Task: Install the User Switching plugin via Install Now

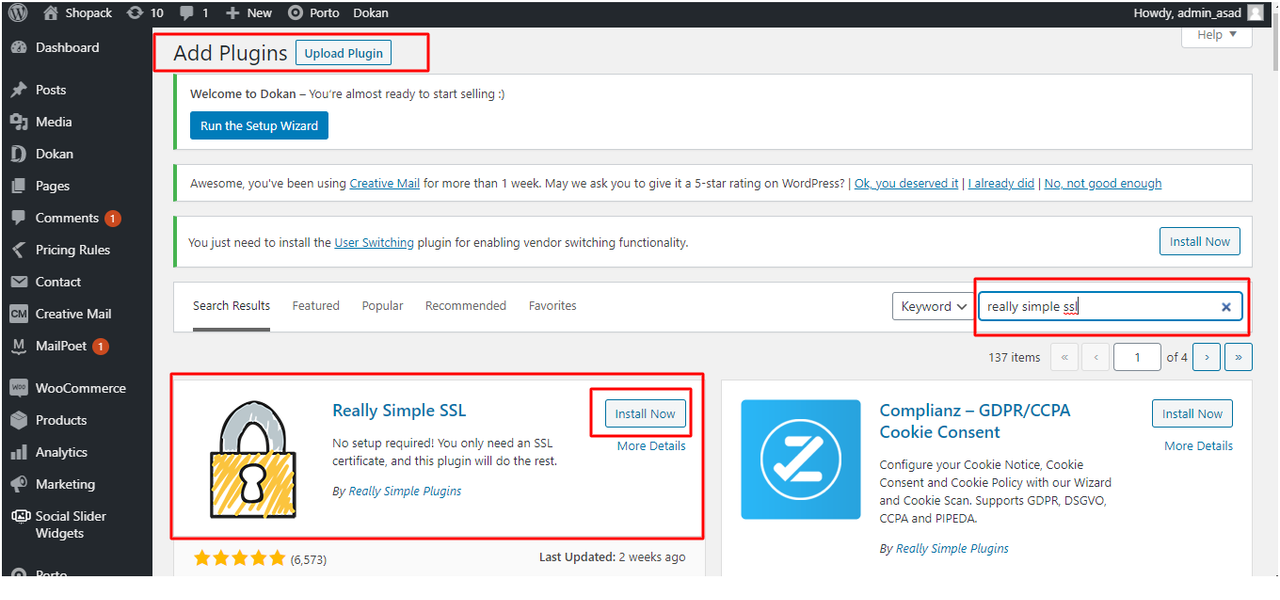Action: point(1200,242)
